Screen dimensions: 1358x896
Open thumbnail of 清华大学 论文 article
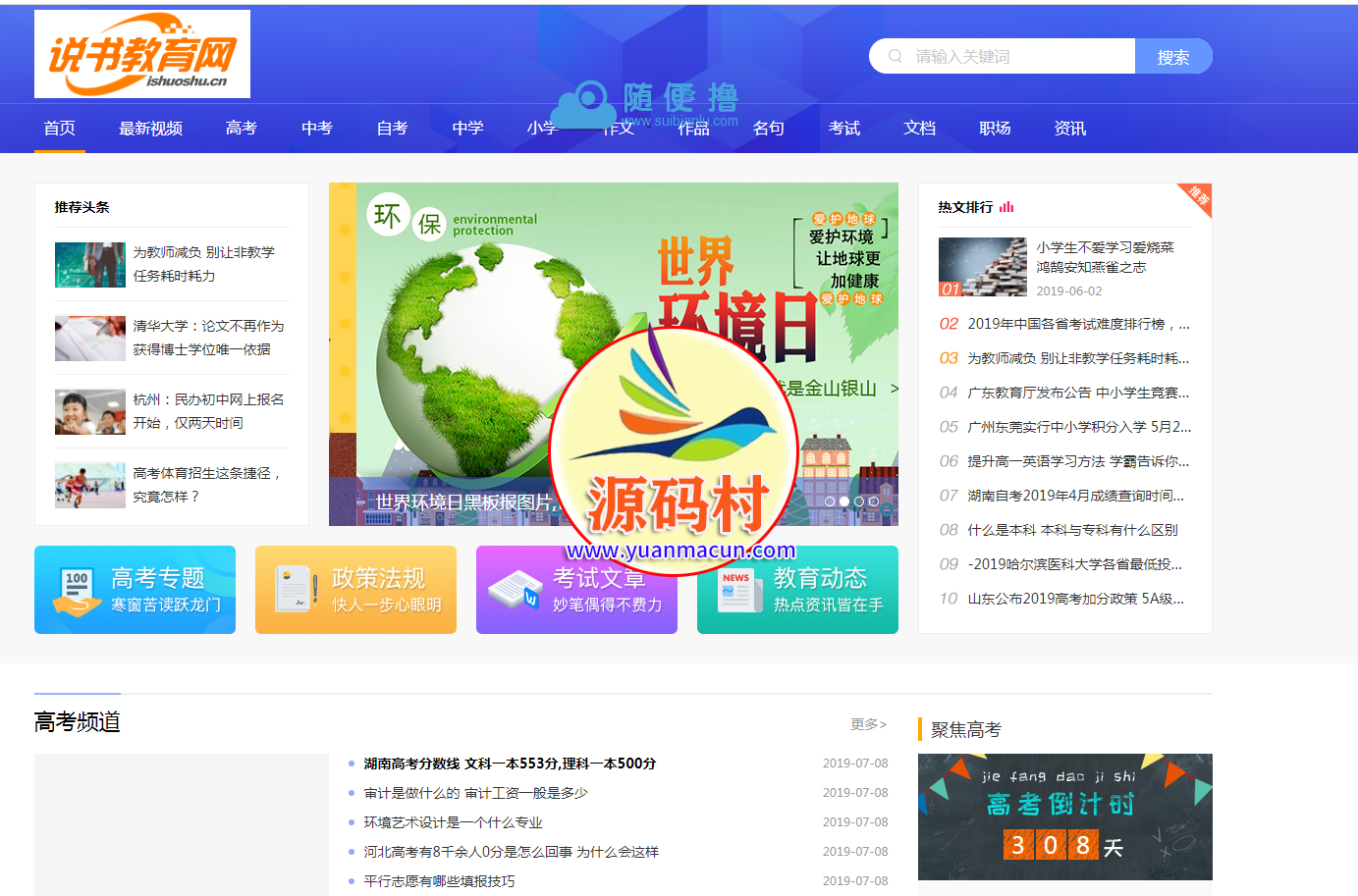[90, 339]
